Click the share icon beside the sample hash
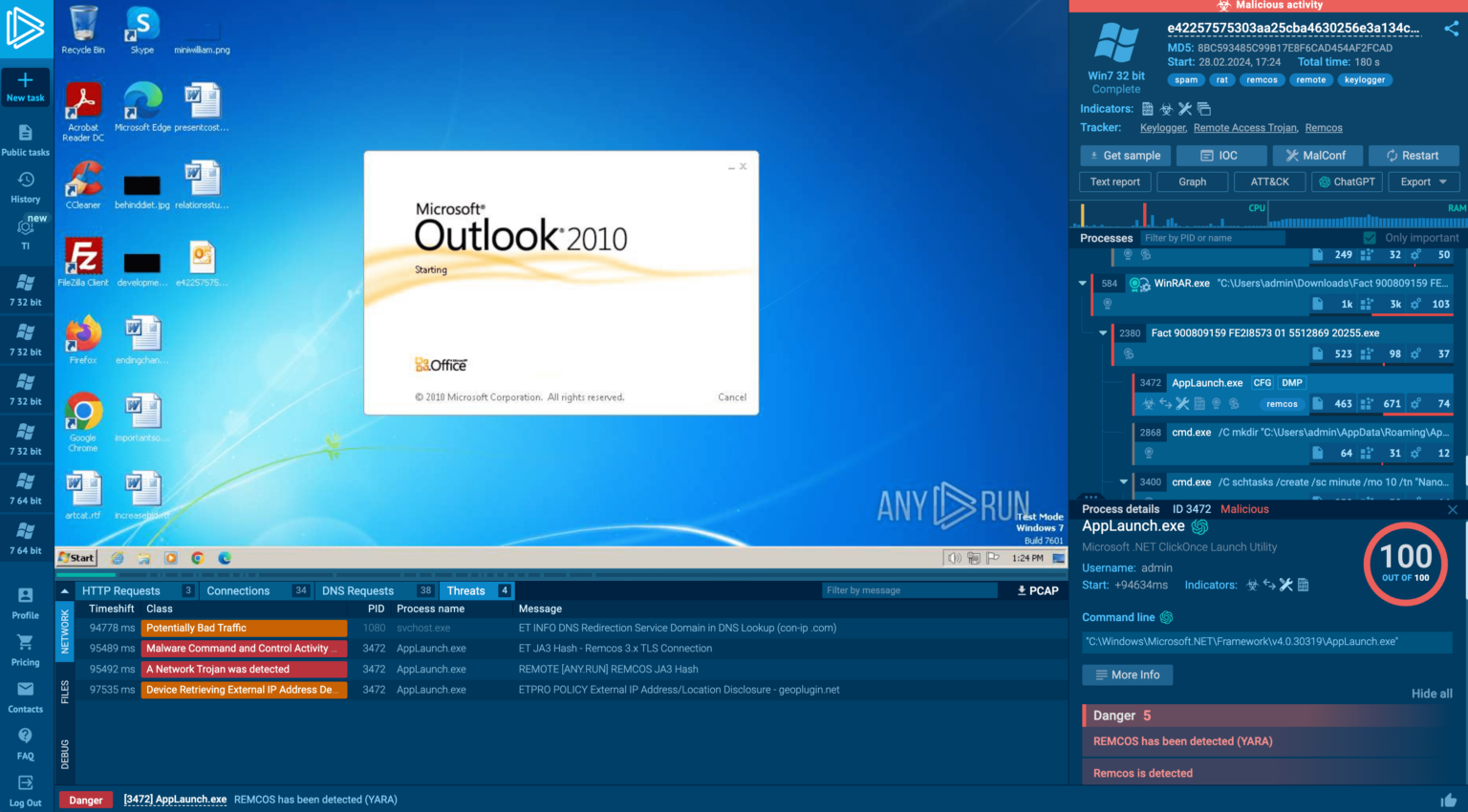 coord(1451,29)
